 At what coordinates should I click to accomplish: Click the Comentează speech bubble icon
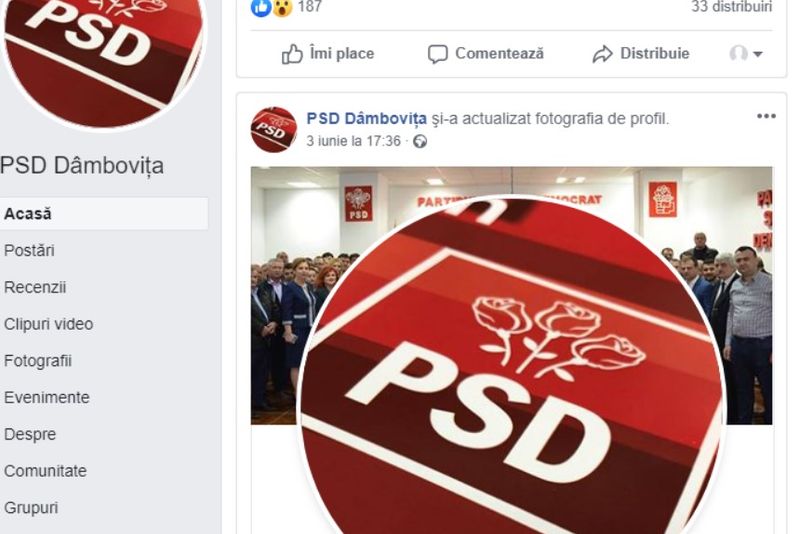click(x=437, y=54)
